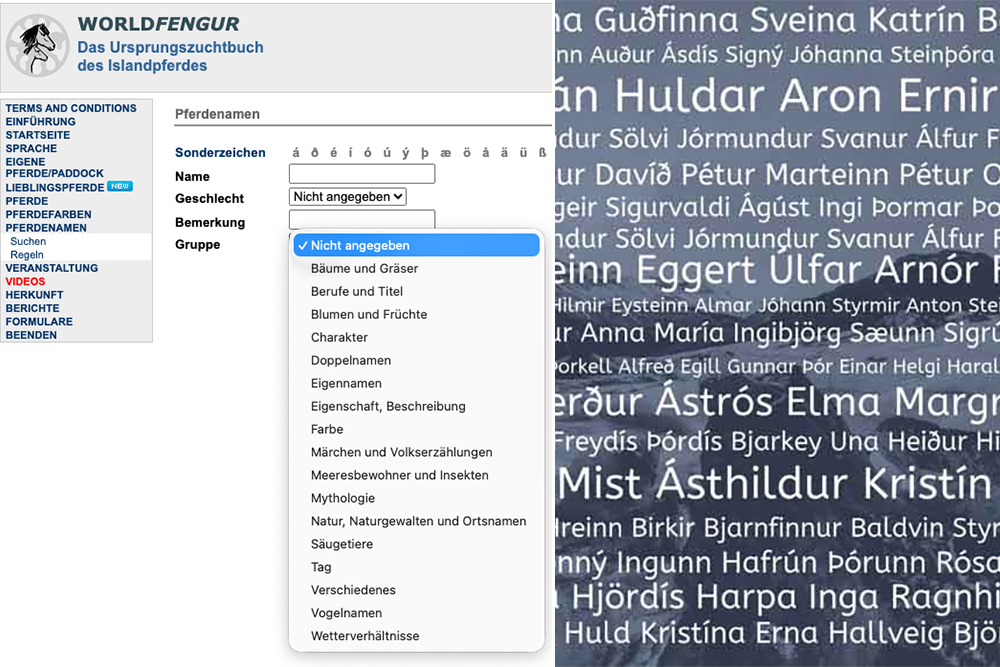Open the Geschlecht dropdown
1000x667 pixels.
pyautogui.click(x=347, y=196)
